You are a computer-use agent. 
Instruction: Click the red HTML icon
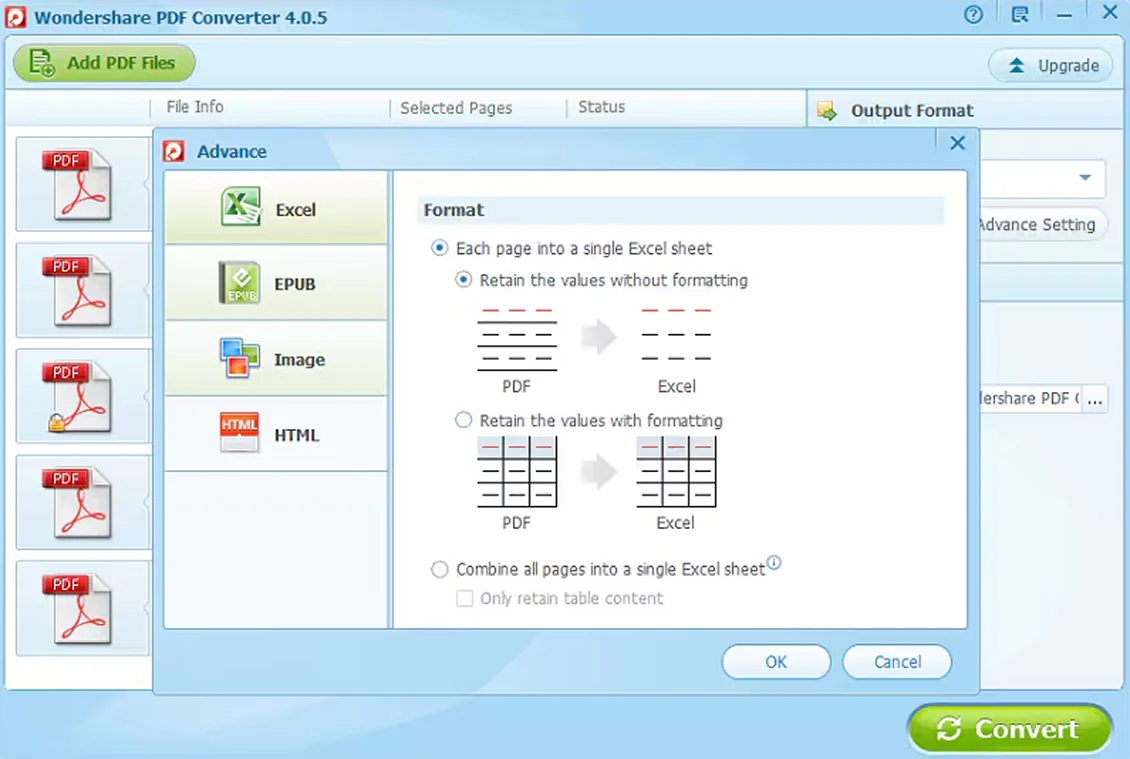click(239, 432)
